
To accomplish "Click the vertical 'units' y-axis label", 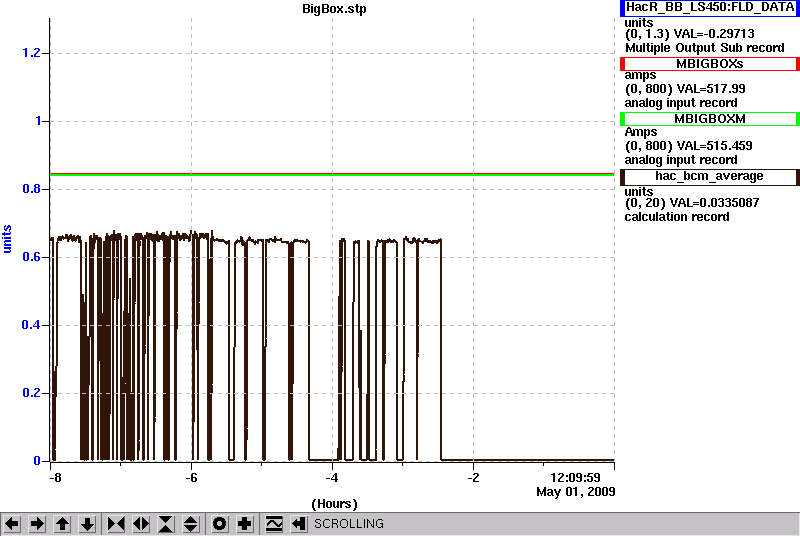I will pos(7,239).
